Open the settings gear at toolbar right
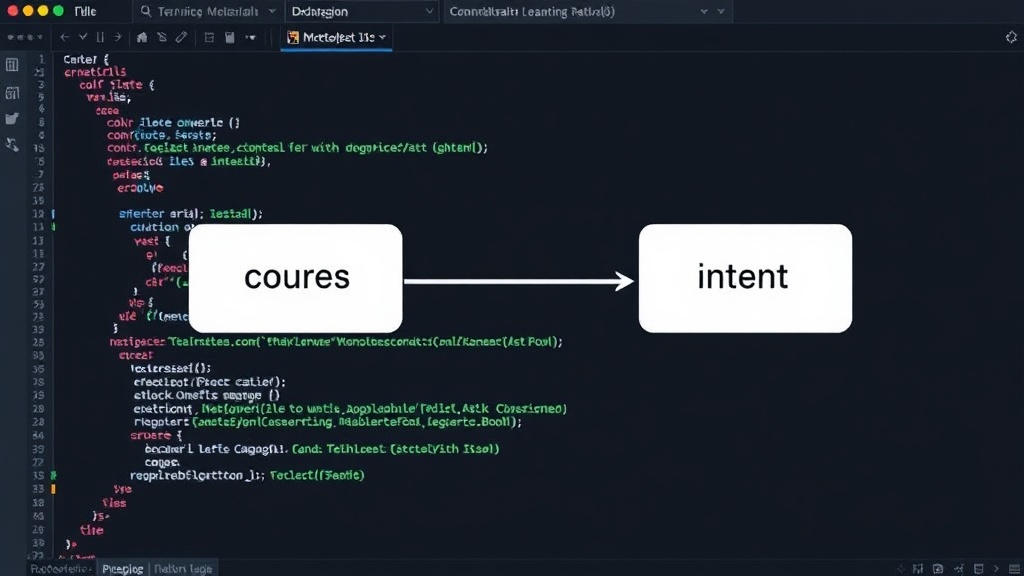Screen dimensions: 1024x576 click(x=1011, y=37)
